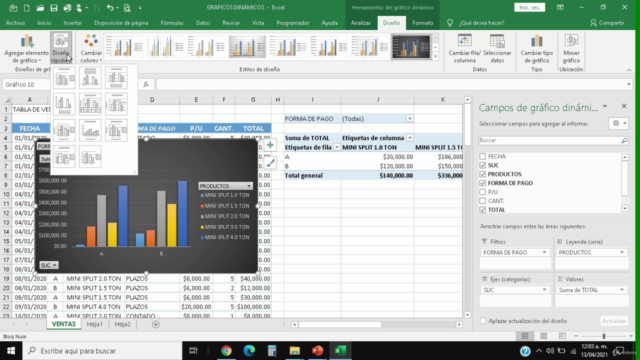Viewport: 640px width, 360px height.
Task: Check the P/U field checkbox
Action: coord(482,192)
